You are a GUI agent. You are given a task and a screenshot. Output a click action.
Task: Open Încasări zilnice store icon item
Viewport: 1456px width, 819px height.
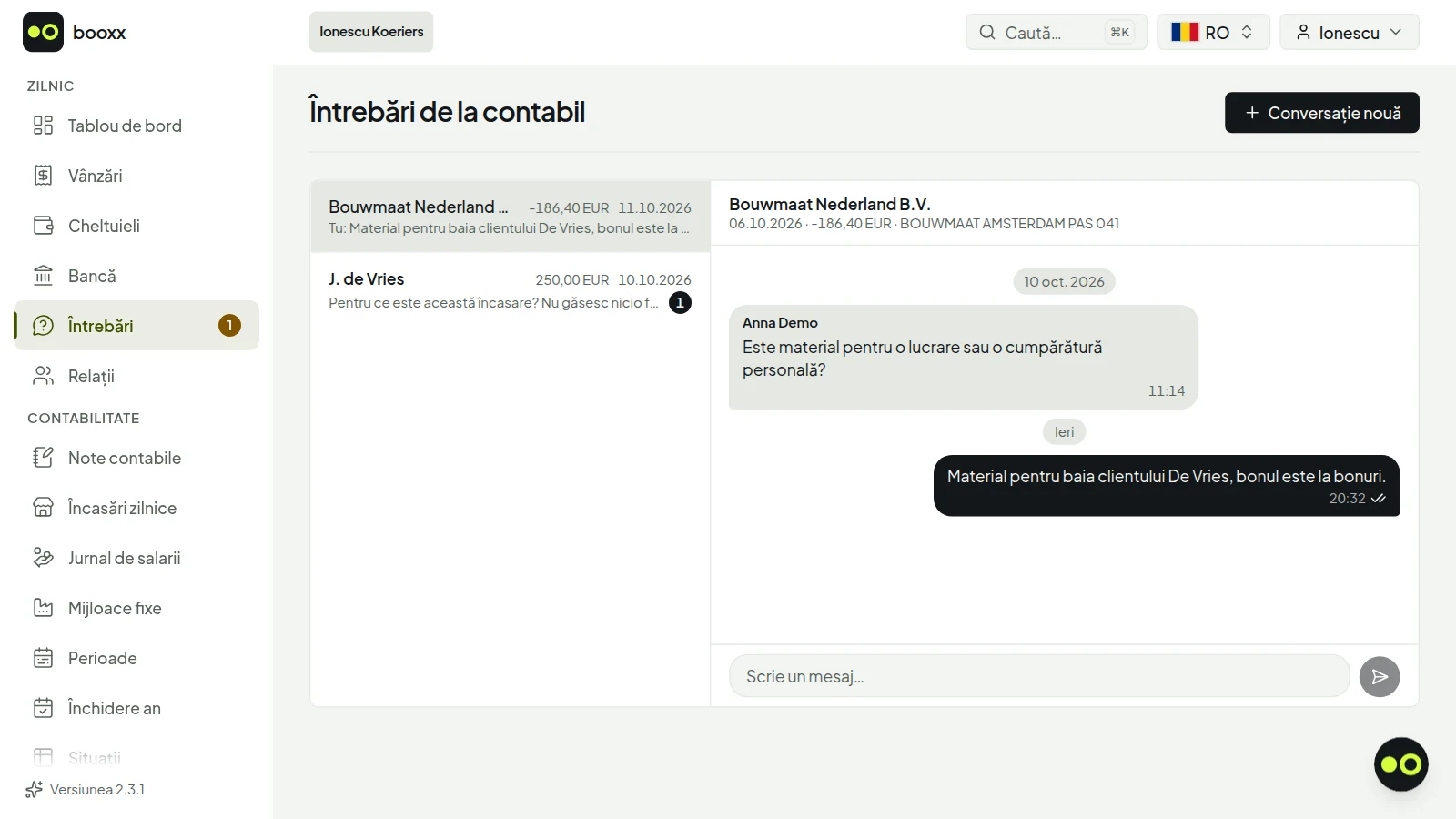tap(43, 508)
